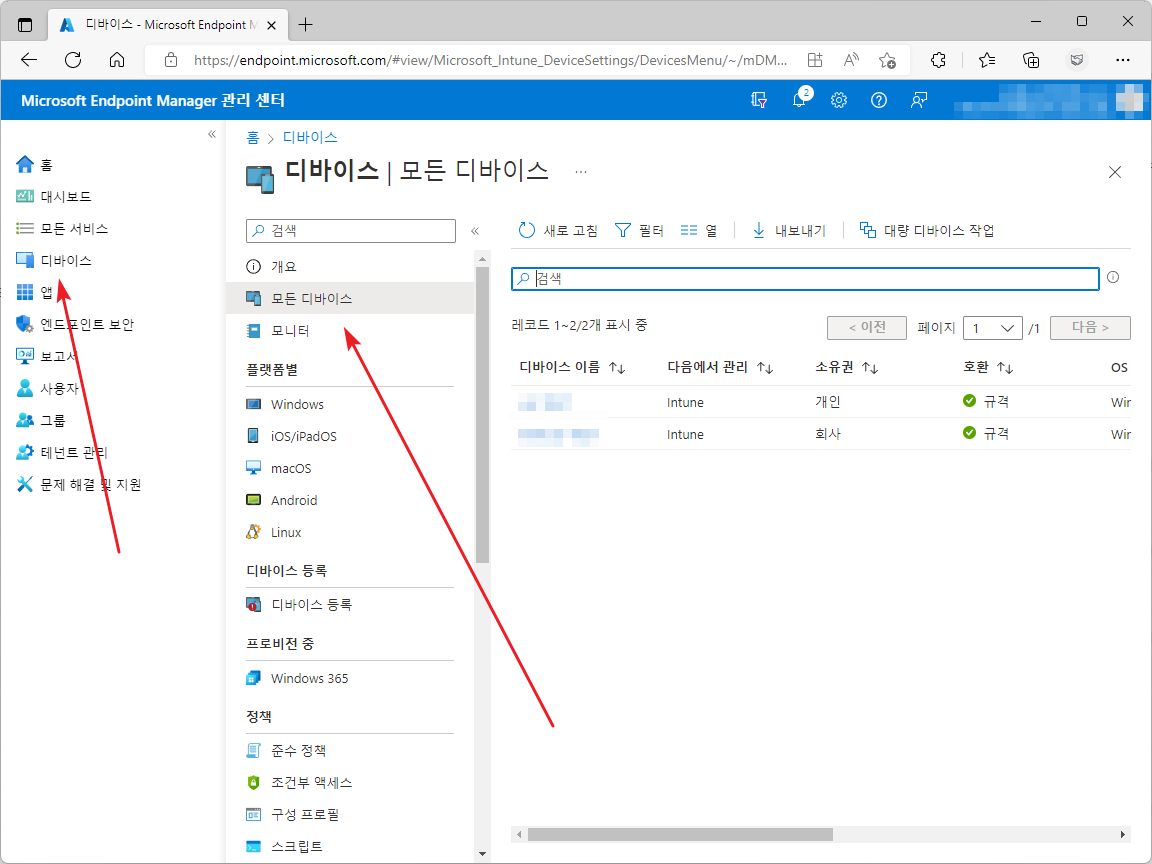The image size is (1152, 864).
Task: Click the horizontal scrollbar under the table
Action: click(x=680, y=835)
